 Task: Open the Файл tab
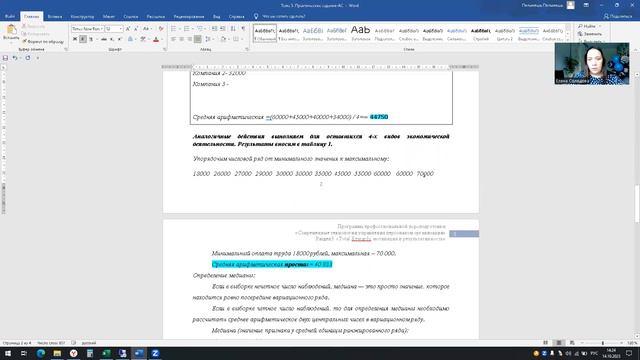pos(10,16)
